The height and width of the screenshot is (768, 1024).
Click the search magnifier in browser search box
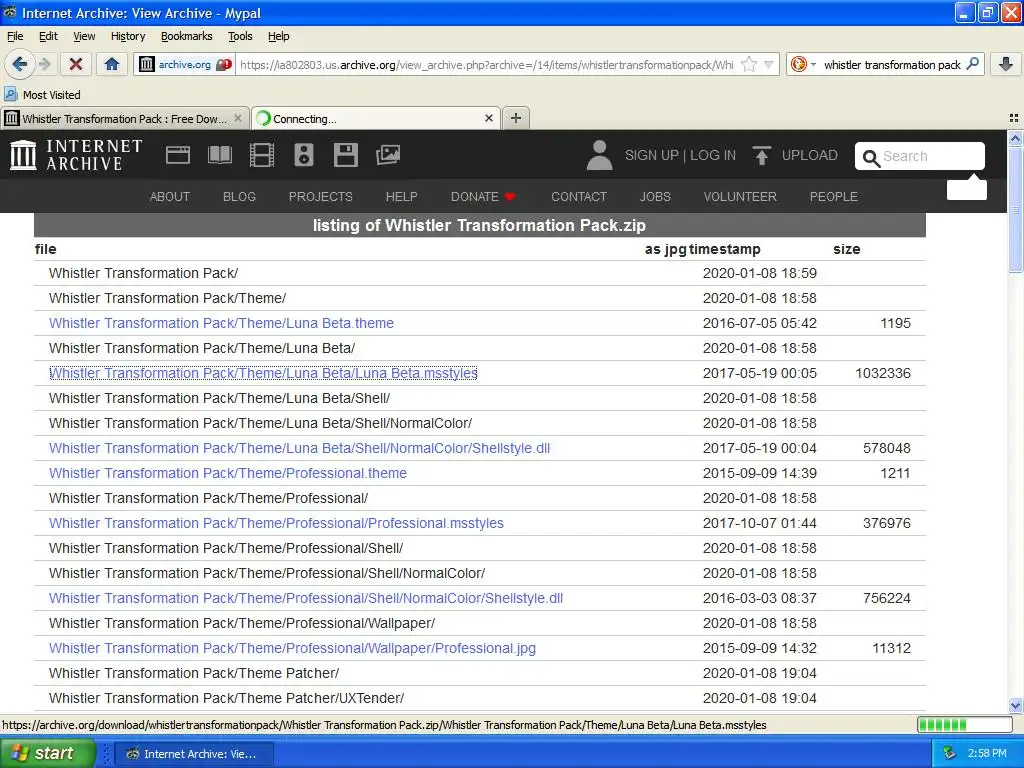(x=972, y=64)
